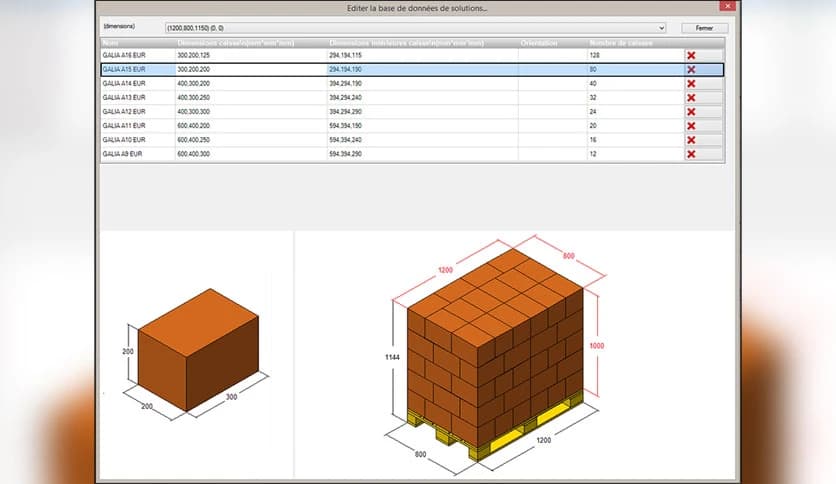
Task: Select the GALIA A15 EUR name cell
Action: tap(138, 69)
